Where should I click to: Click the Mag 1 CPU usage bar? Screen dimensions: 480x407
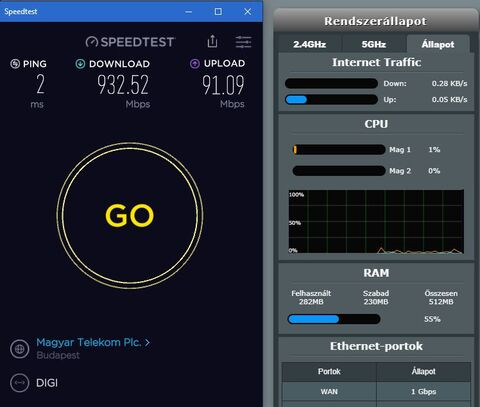point(339,149)
